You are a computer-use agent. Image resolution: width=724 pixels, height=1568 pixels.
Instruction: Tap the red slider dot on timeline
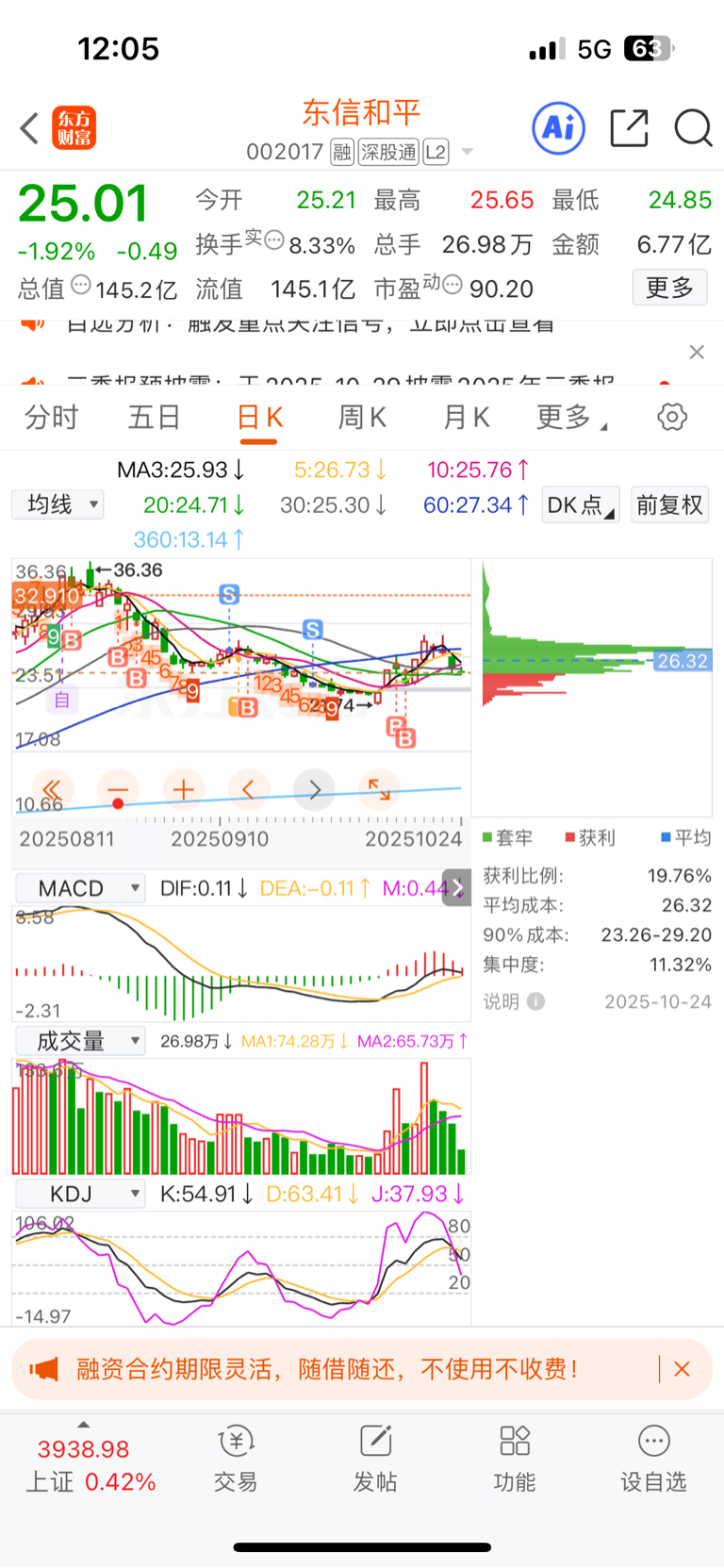118,803
